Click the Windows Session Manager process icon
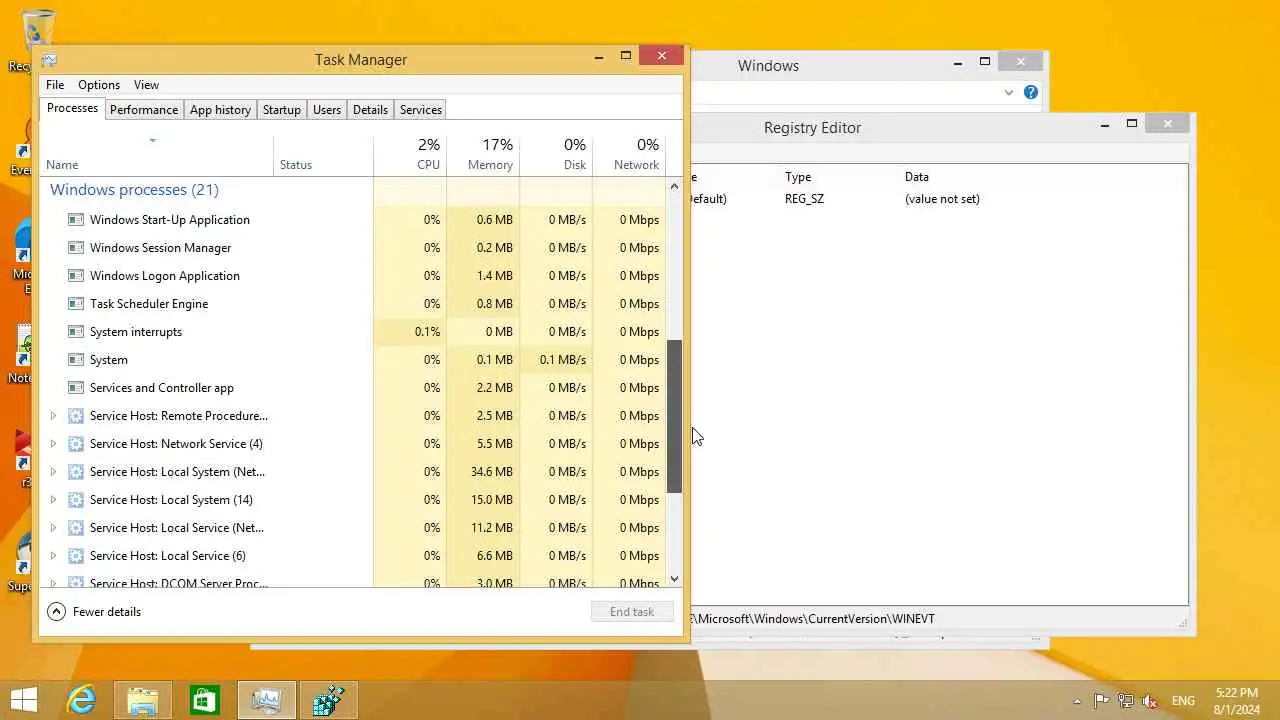The width and height of the screenshot is (1280, 720). coord(76,247)
